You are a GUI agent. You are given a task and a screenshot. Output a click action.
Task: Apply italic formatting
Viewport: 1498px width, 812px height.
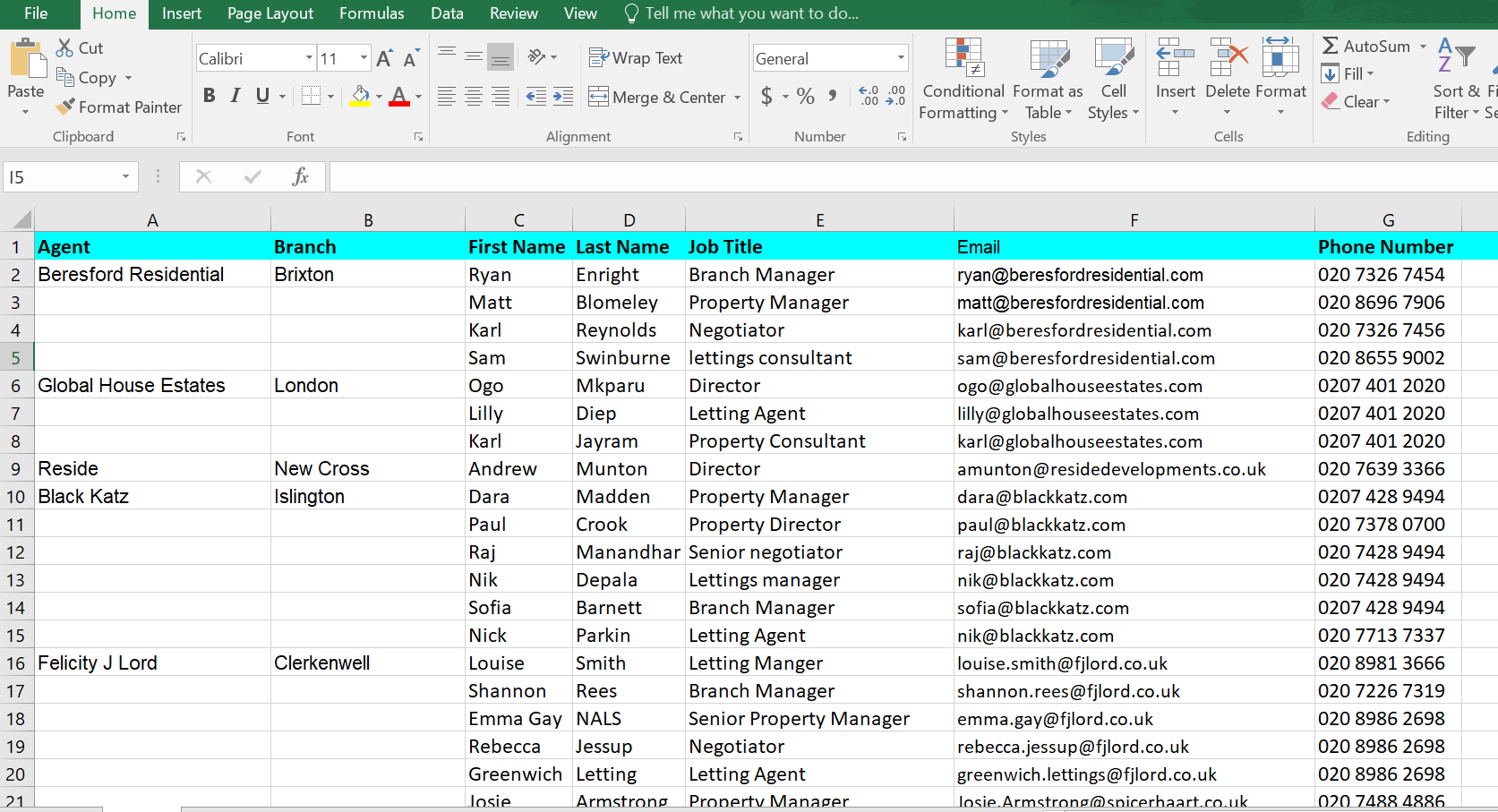pyautogui.click(x=235, y=96)
